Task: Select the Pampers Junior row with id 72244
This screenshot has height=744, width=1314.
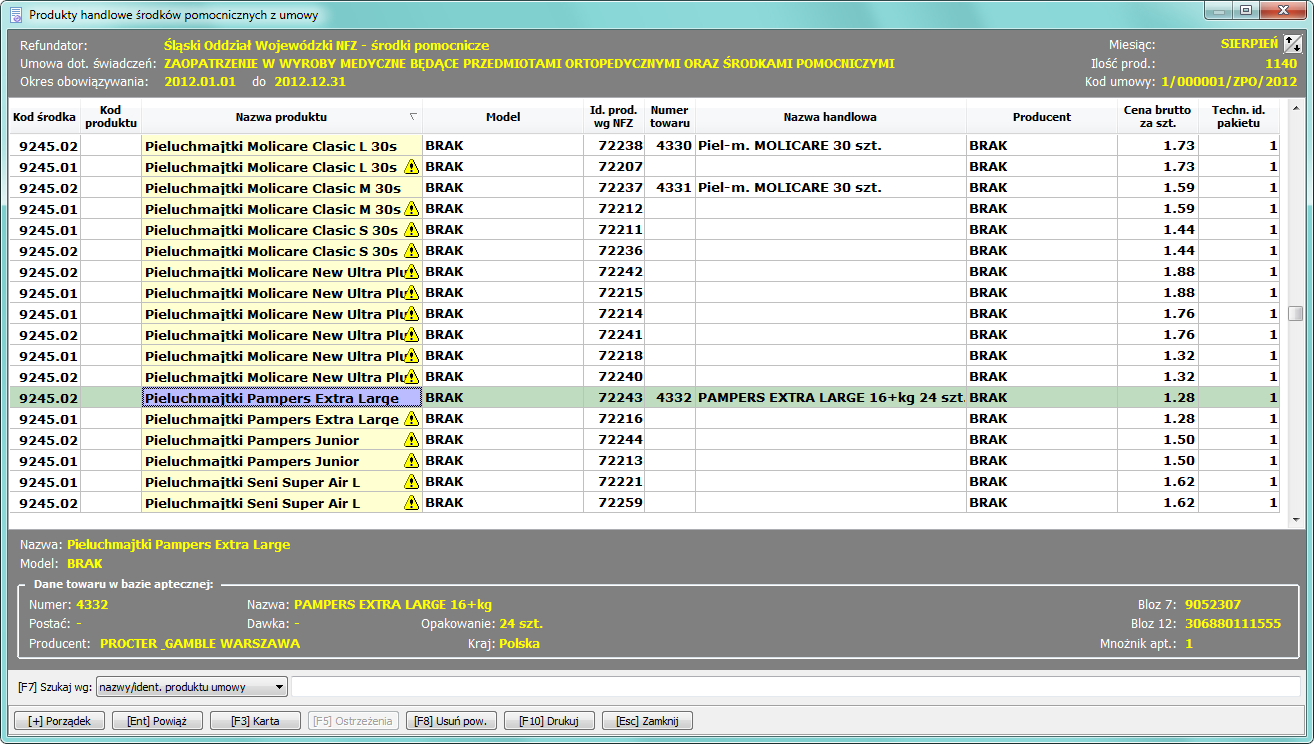Action: pos(644,440)
